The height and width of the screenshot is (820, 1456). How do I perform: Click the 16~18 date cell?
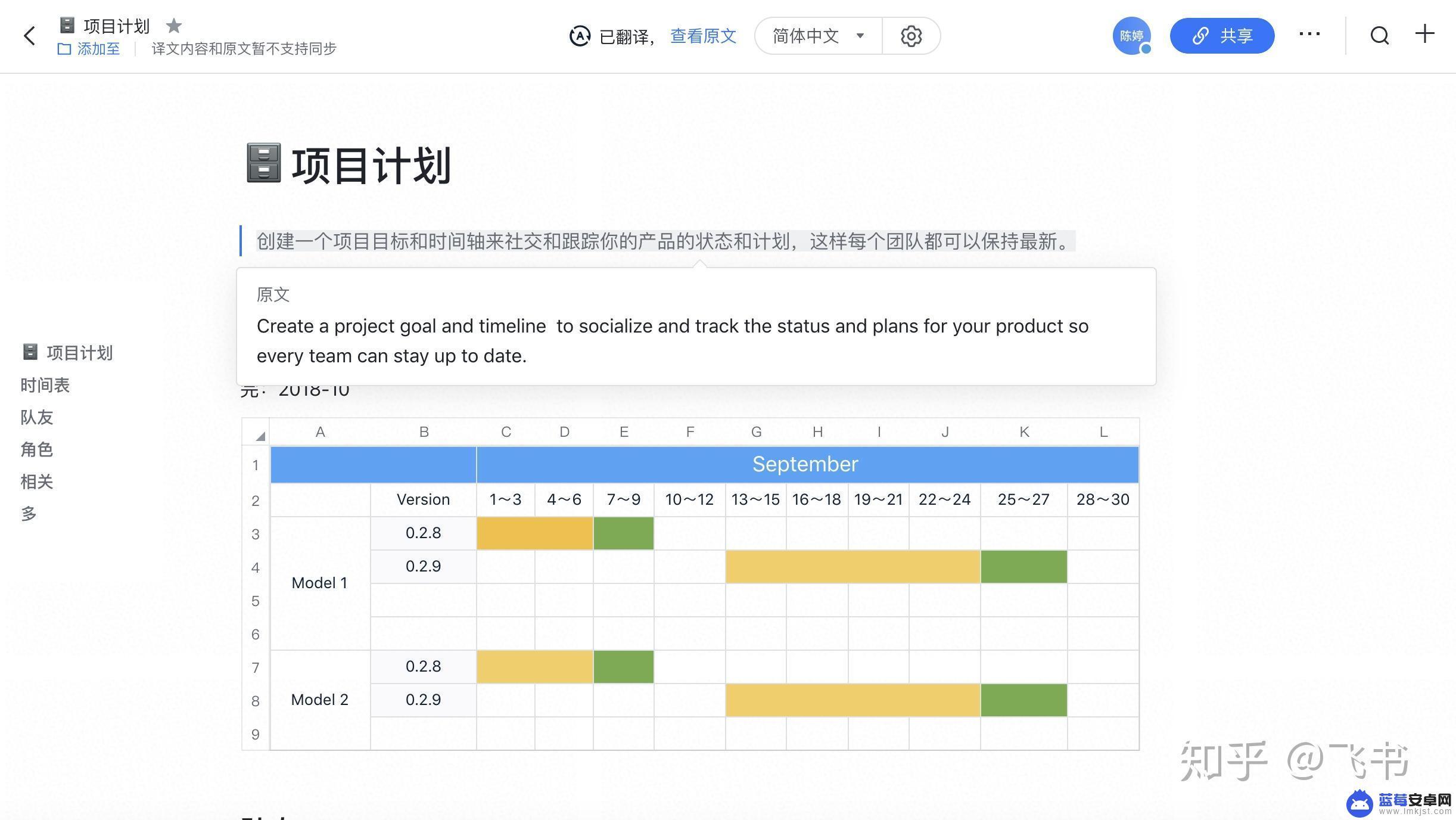[x=817, y=499]
